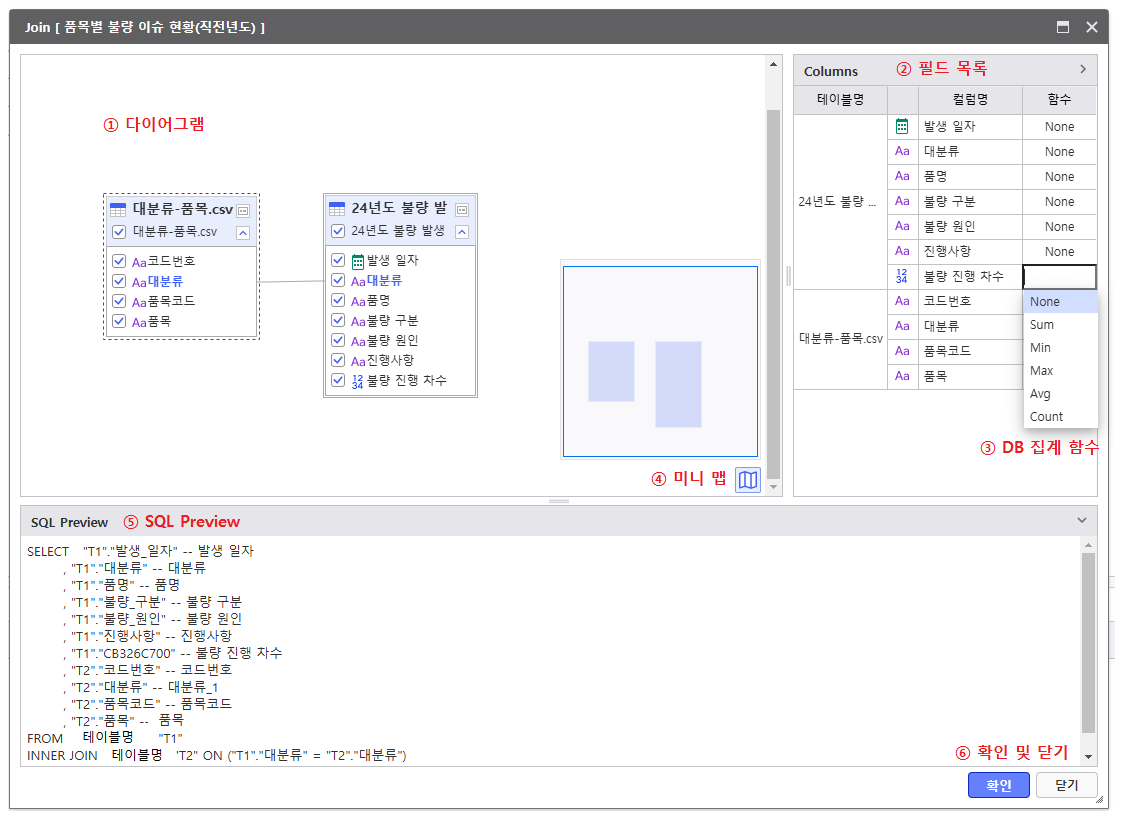Click the 닫기 button
The width and height of the screenshot is (1122, 819).
point(1066,785)
